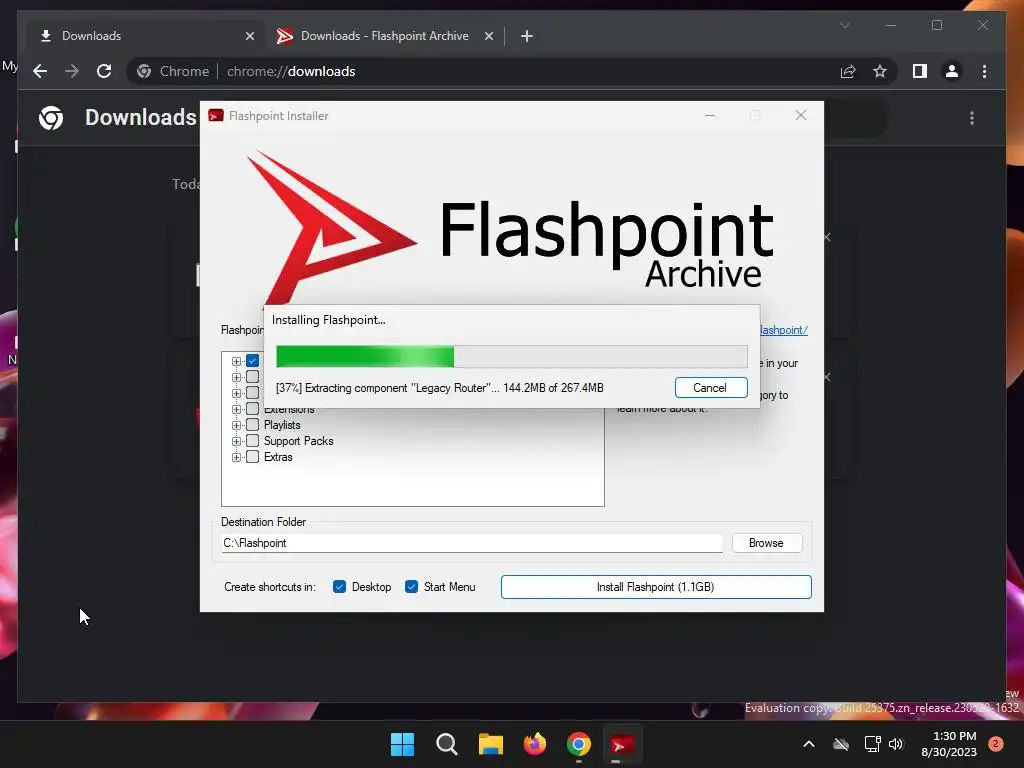
Task: Toggle Chrome side panel
Action: [x=920, y=71]
